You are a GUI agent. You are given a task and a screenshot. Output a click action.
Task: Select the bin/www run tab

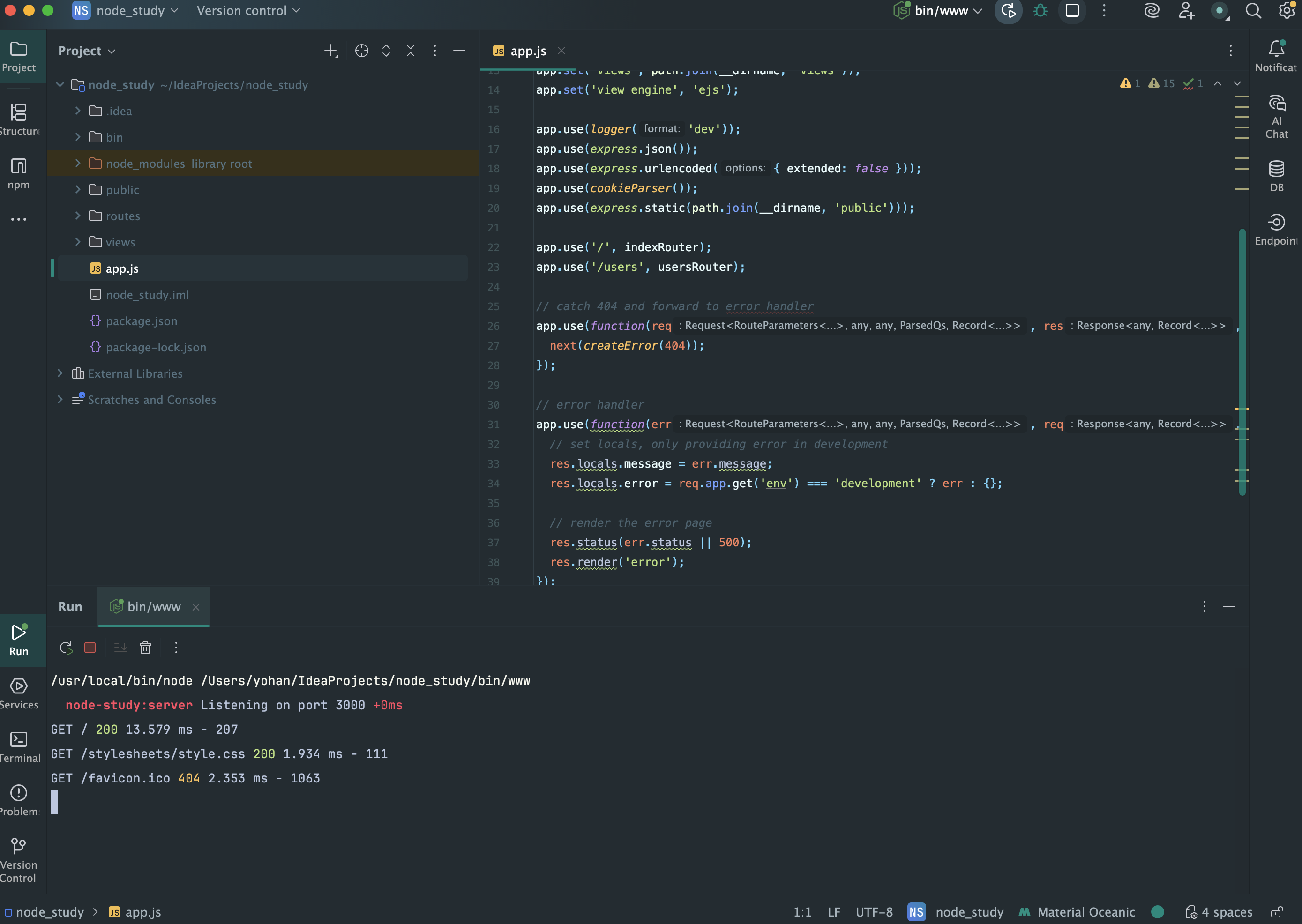[x=153, y=606]
